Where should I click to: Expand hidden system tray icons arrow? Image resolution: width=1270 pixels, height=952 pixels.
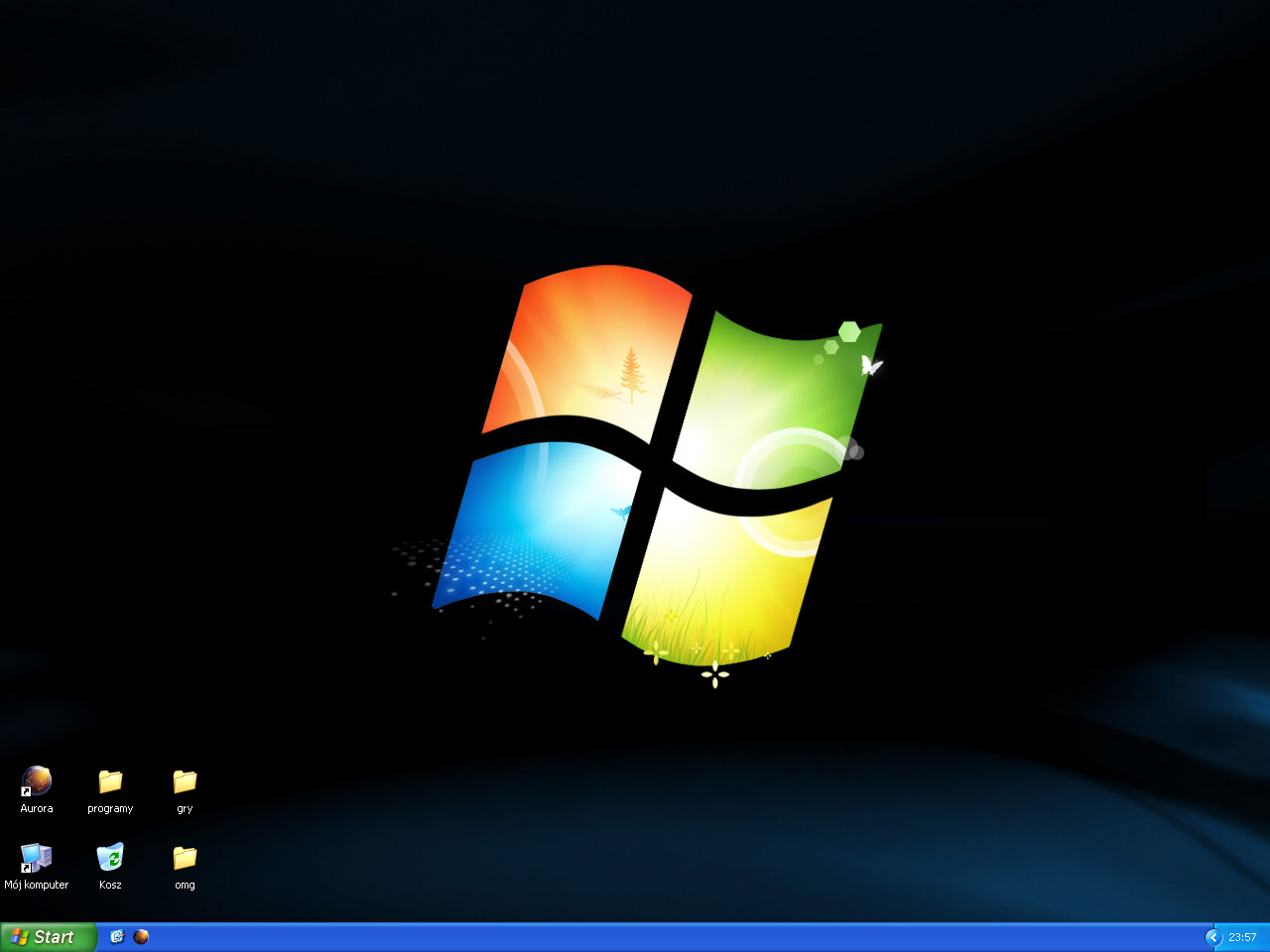pyautogui.click(x=1212, y=937)
